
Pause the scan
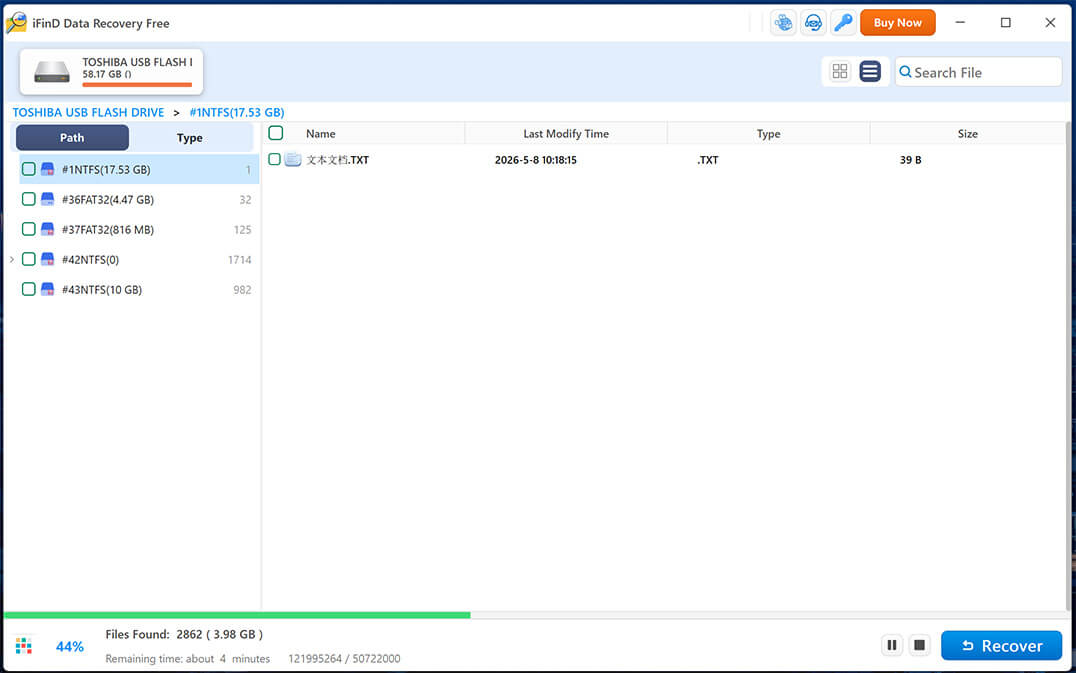pos(891,645)
